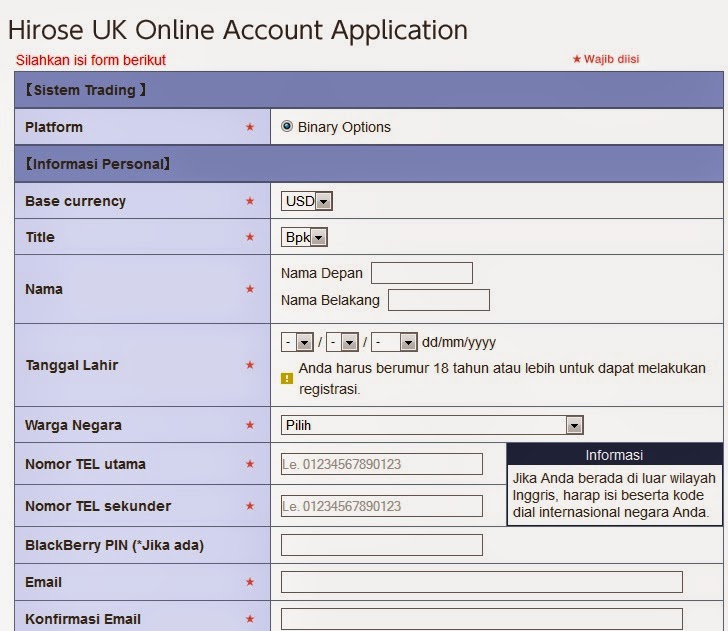Screen dimensions: 728x631
Task: Open the Bpk title dropdown
Action: click(304, 237)
